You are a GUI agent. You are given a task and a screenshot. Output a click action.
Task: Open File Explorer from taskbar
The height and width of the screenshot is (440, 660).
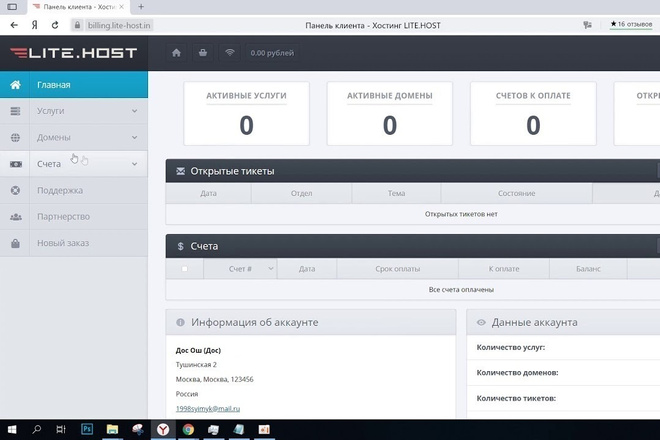point(112,429)
